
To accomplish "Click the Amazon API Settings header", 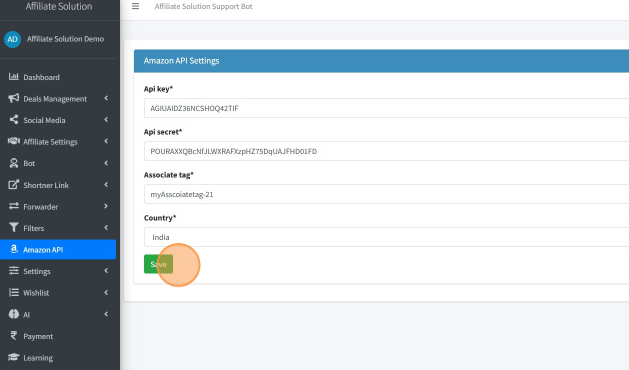I will point(381,61).
